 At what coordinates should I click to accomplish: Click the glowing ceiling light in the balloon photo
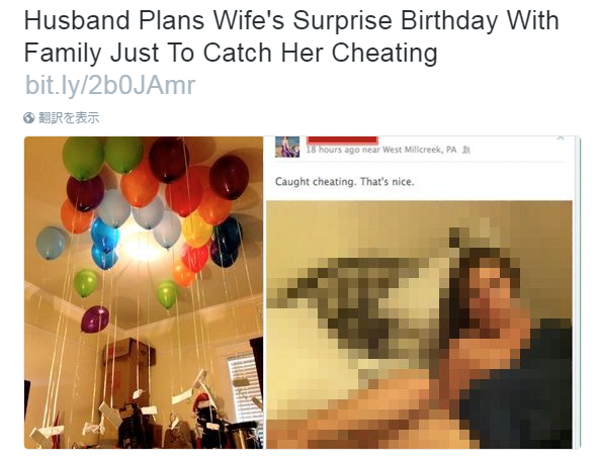tap(141, 246)
